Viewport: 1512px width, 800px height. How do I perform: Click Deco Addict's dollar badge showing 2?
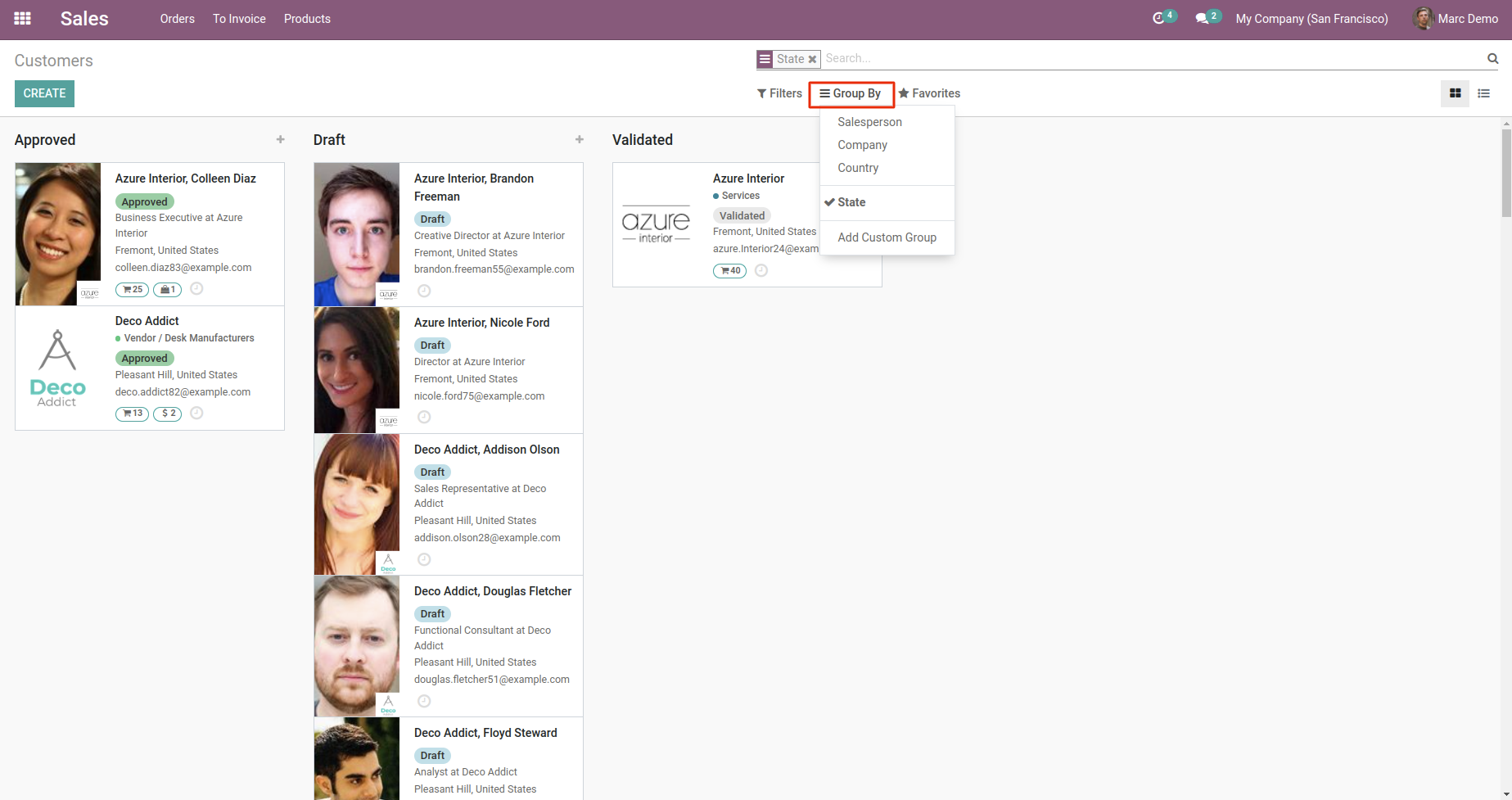(167, 414)
